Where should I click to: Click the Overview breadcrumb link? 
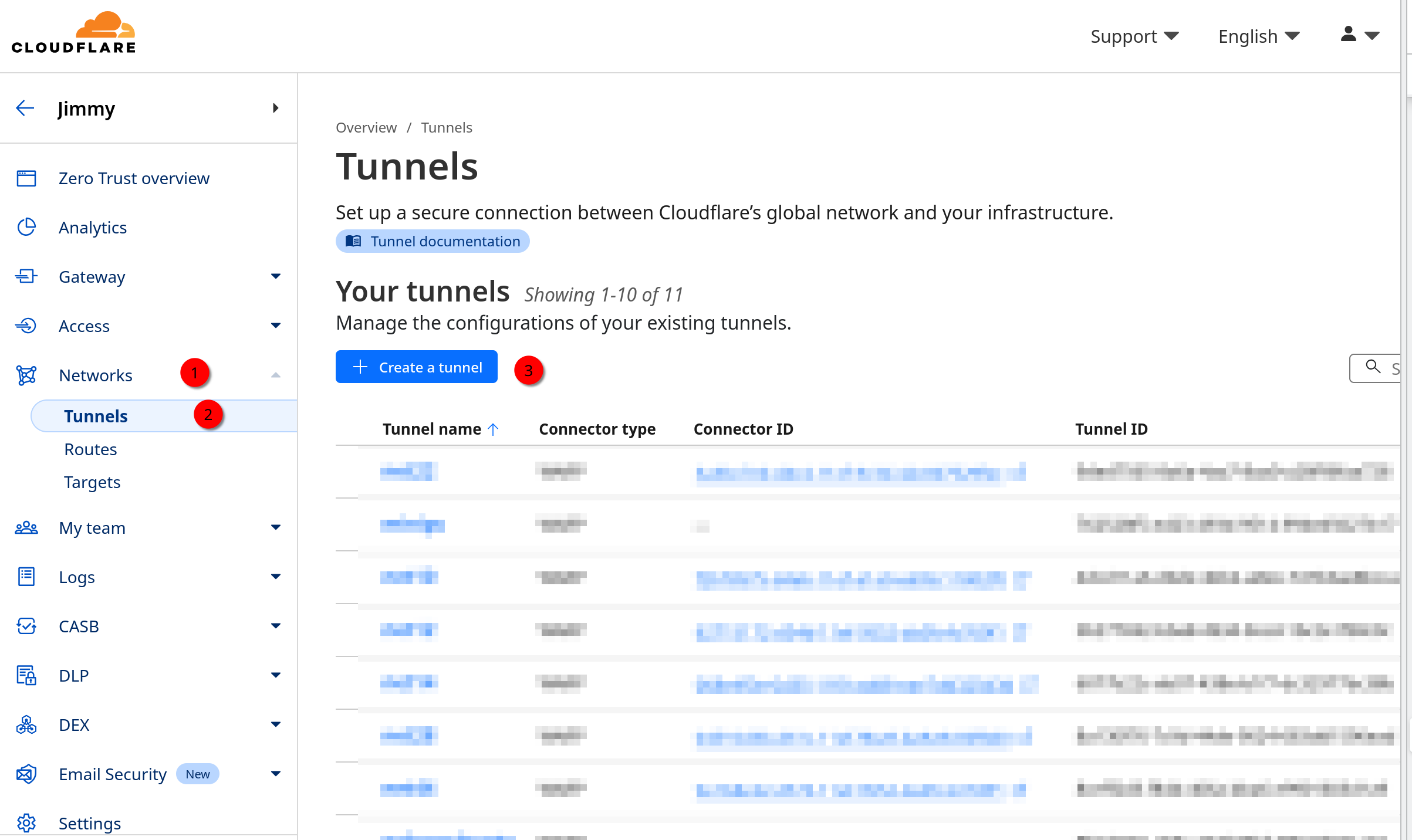coord(366,127)
